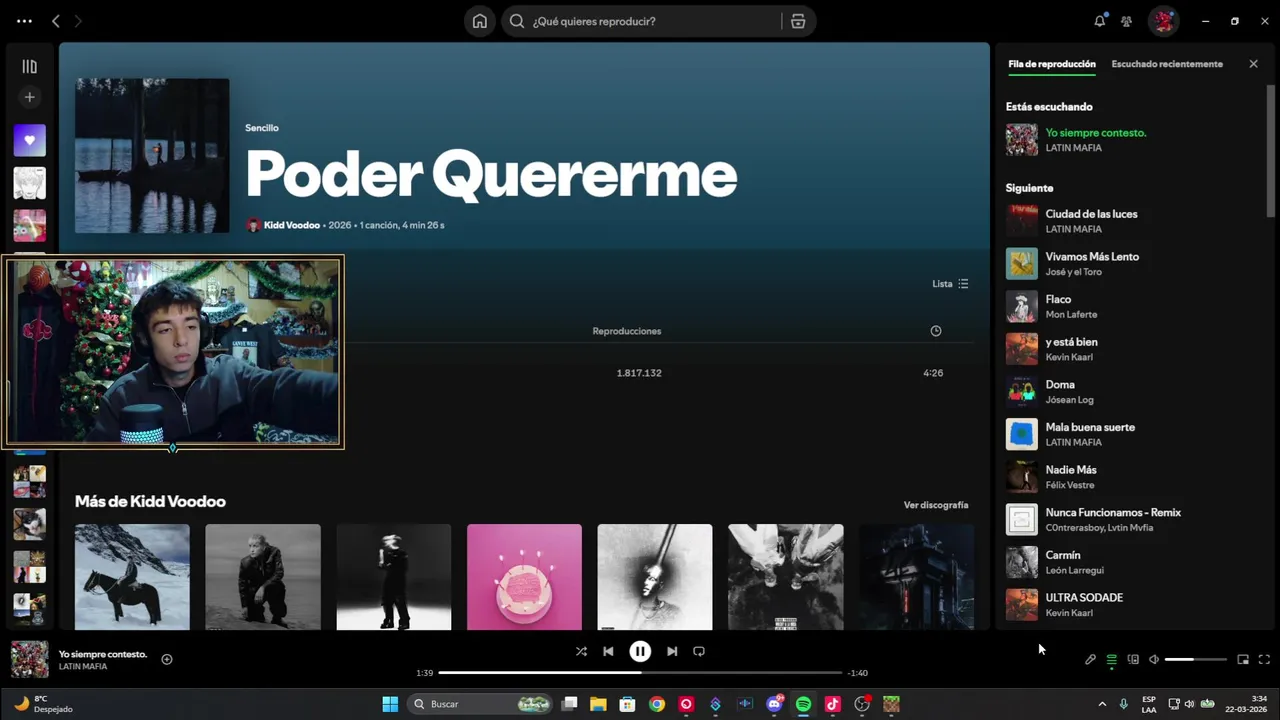Switch to 'Escuchado recientemente' tab
1280x720 pixels.
[x=1167, y=64]
